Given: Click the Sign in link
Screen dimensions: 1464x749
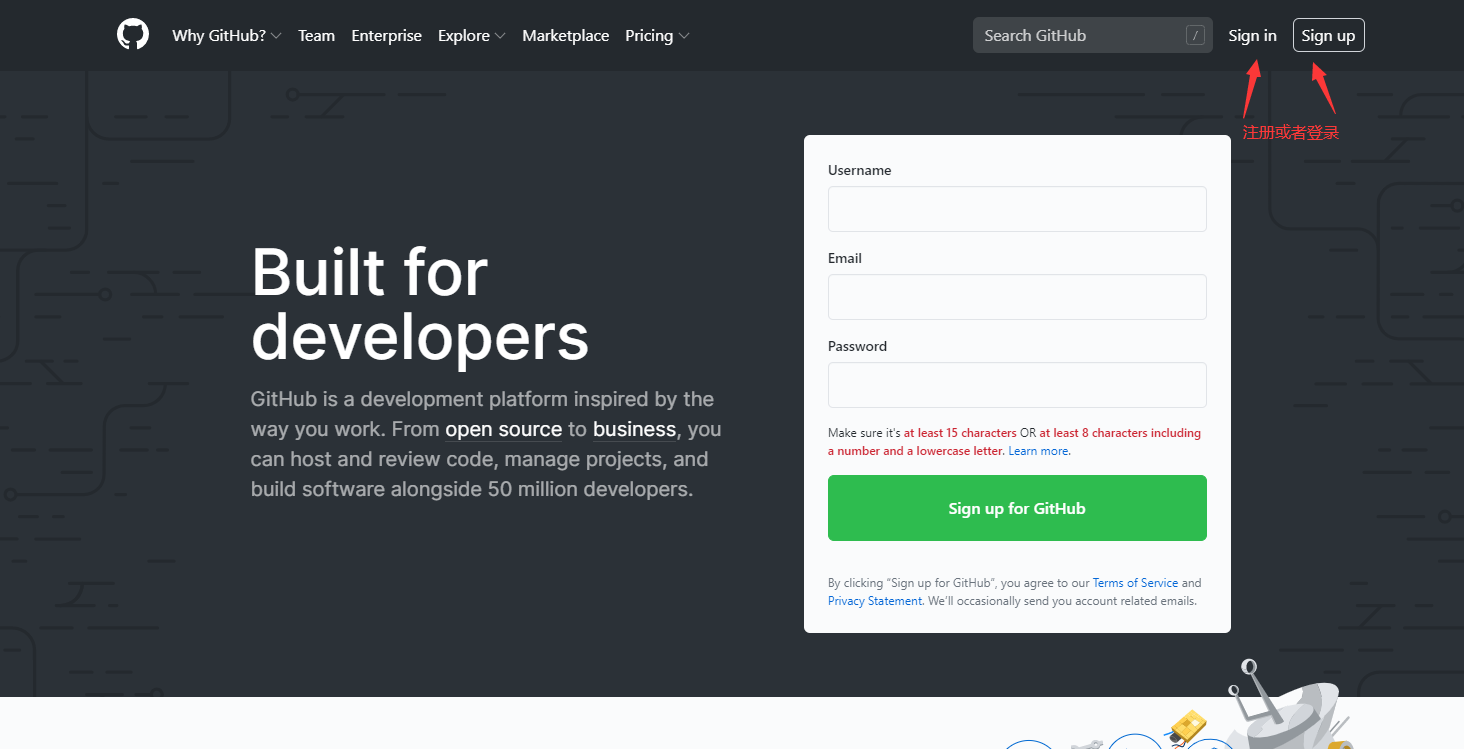Looking at the screenshot, I should coord(1252,35).
